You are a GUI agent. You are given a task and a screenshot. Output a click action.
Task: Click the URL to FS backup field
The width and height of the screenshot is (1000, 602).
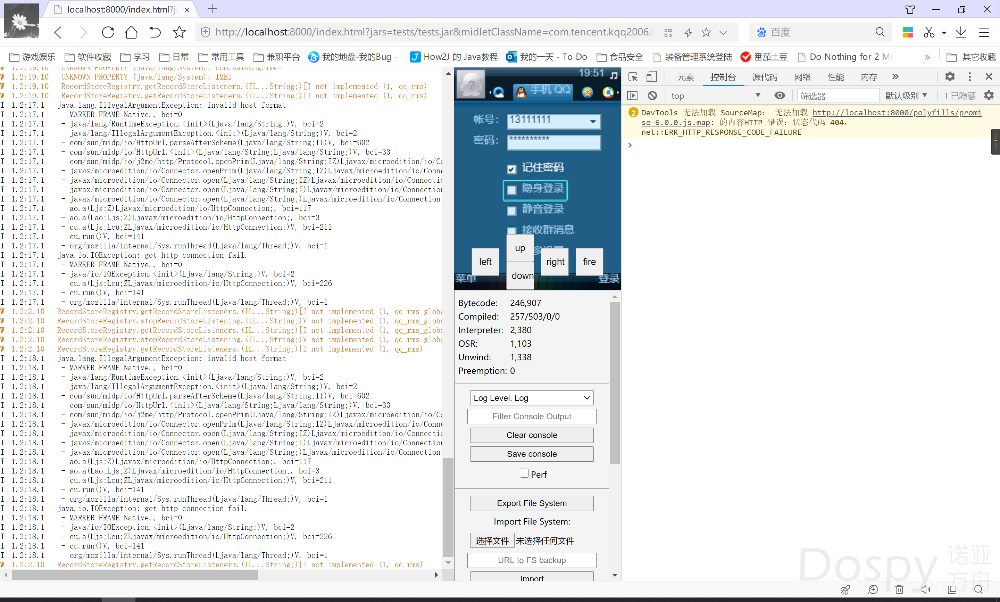tap(532, 560)
